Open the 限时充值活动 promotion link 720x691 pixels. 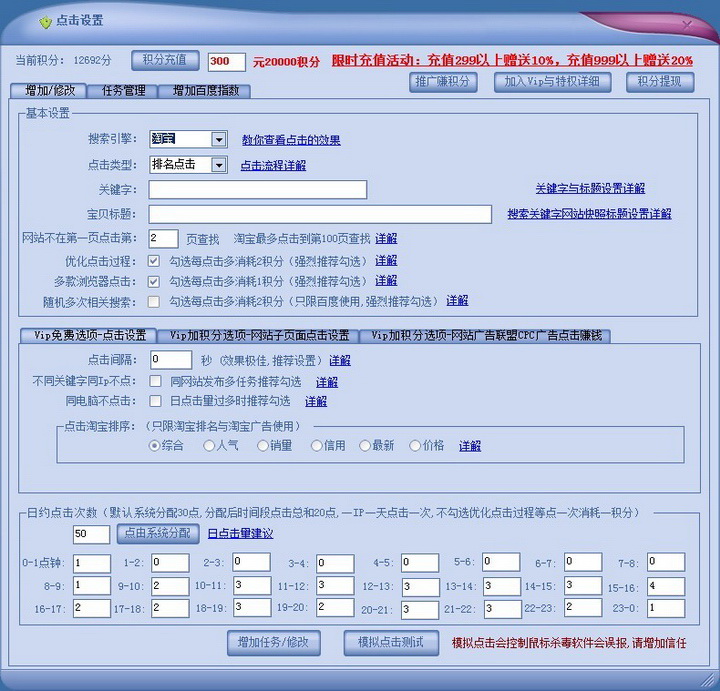tap(512, 60)
